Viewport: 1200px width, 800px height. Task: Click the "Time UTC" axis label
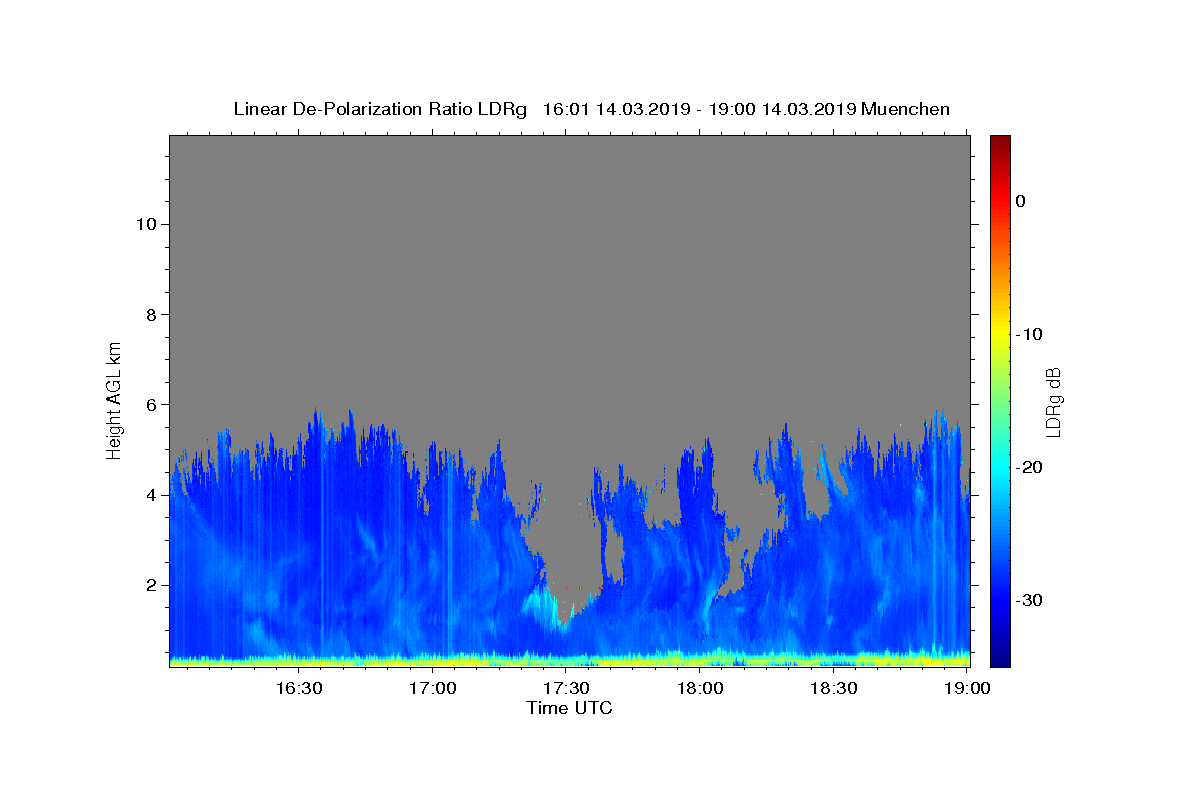pyautogui.click(x=569, y=708)
